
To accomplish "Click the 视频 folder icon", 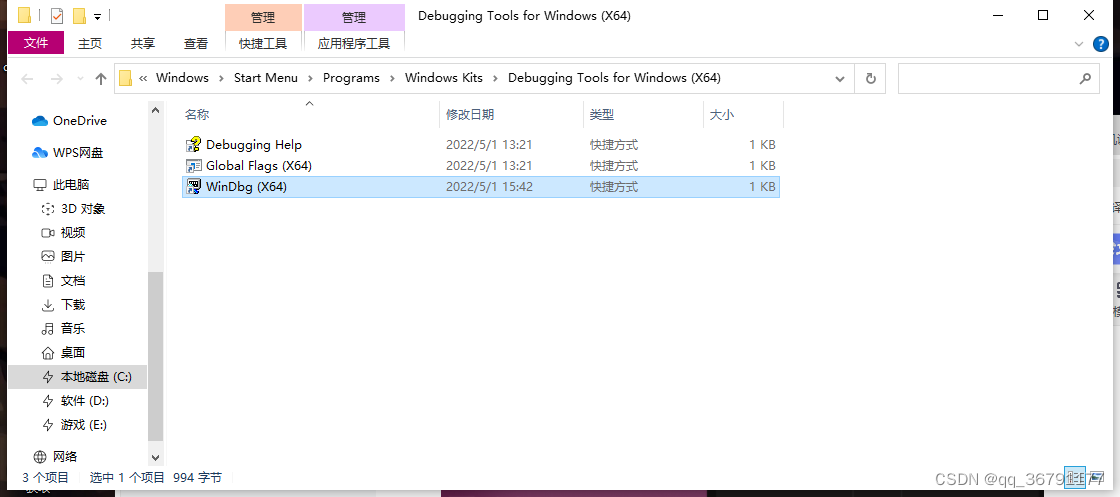I will pos(48,233).
